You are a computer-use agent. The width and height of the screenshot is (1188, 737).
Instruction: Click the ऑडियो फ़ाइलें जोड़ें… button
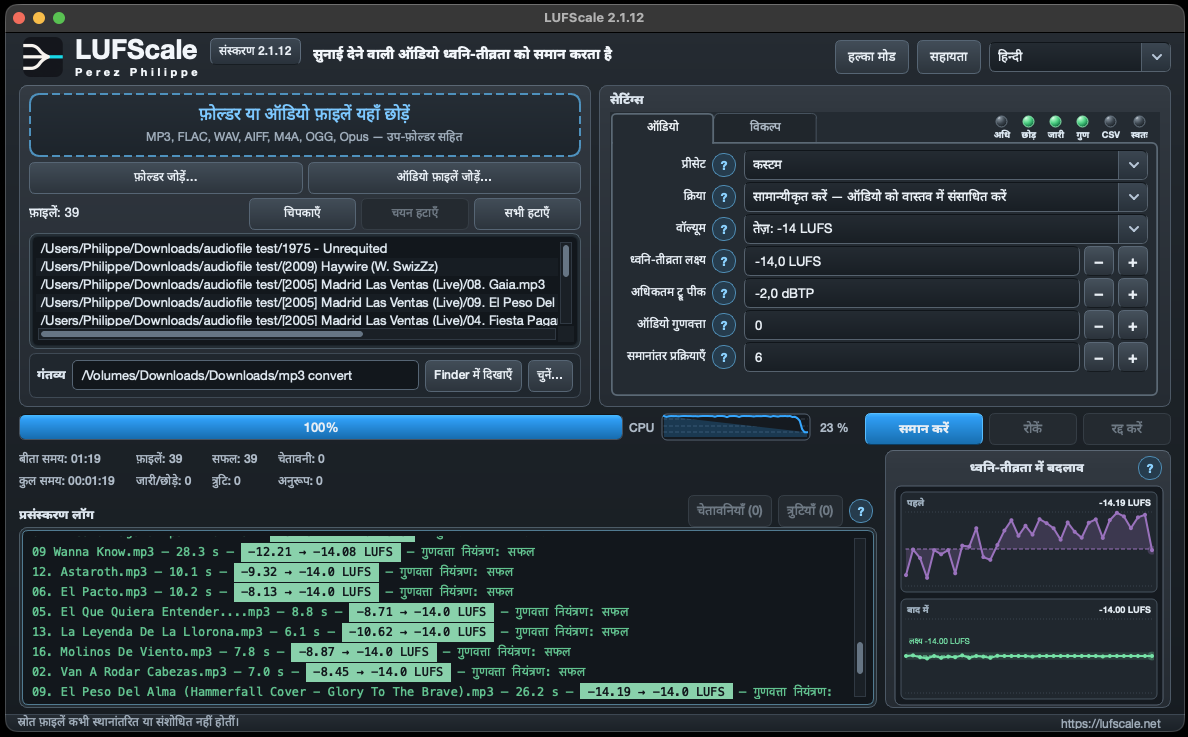click(444, 177)
